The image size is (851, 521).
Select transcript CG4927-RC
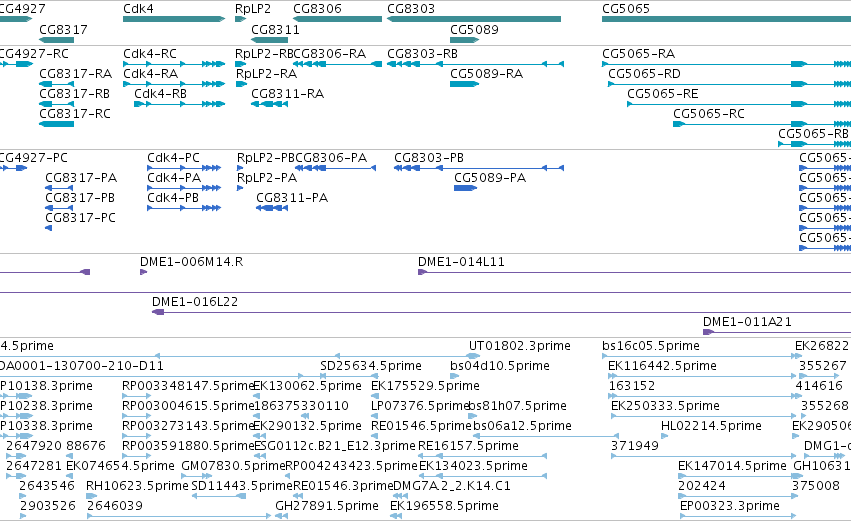click(34, 54)
